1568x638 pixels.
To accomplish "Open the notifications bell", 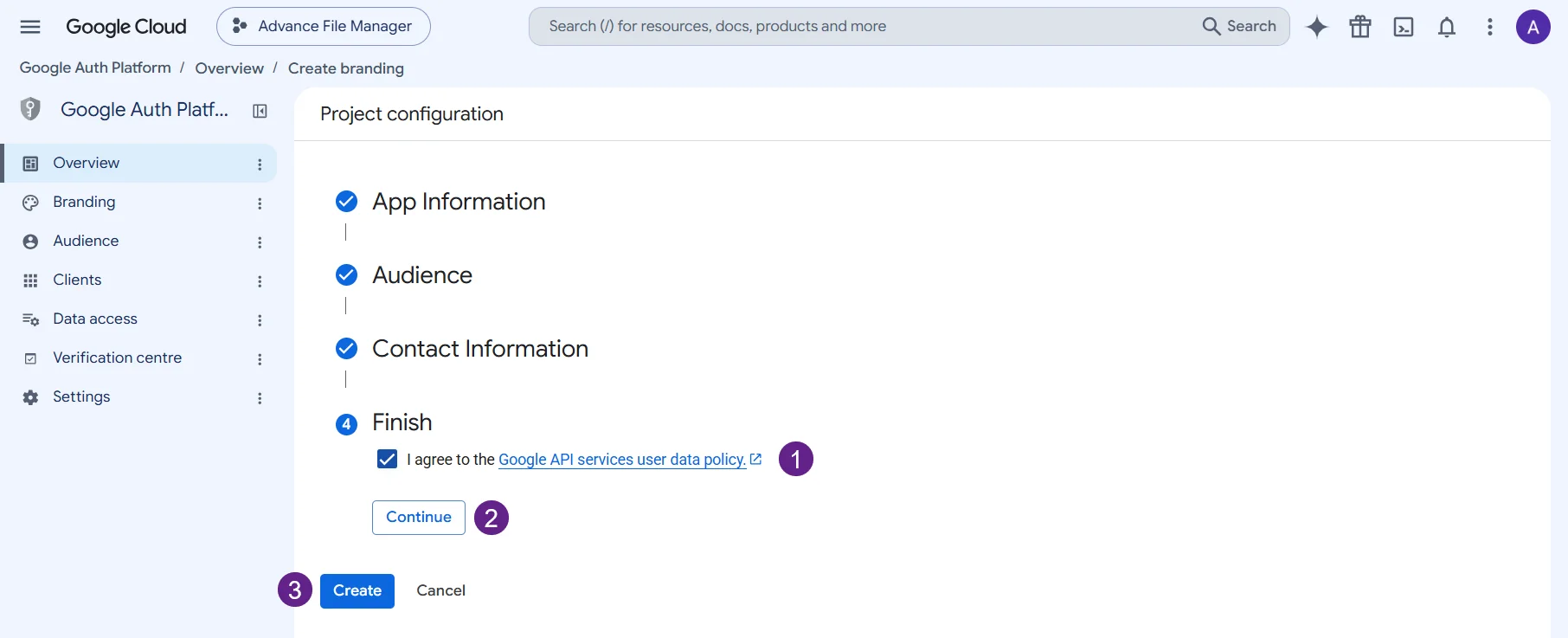I will pos(1447,27).
